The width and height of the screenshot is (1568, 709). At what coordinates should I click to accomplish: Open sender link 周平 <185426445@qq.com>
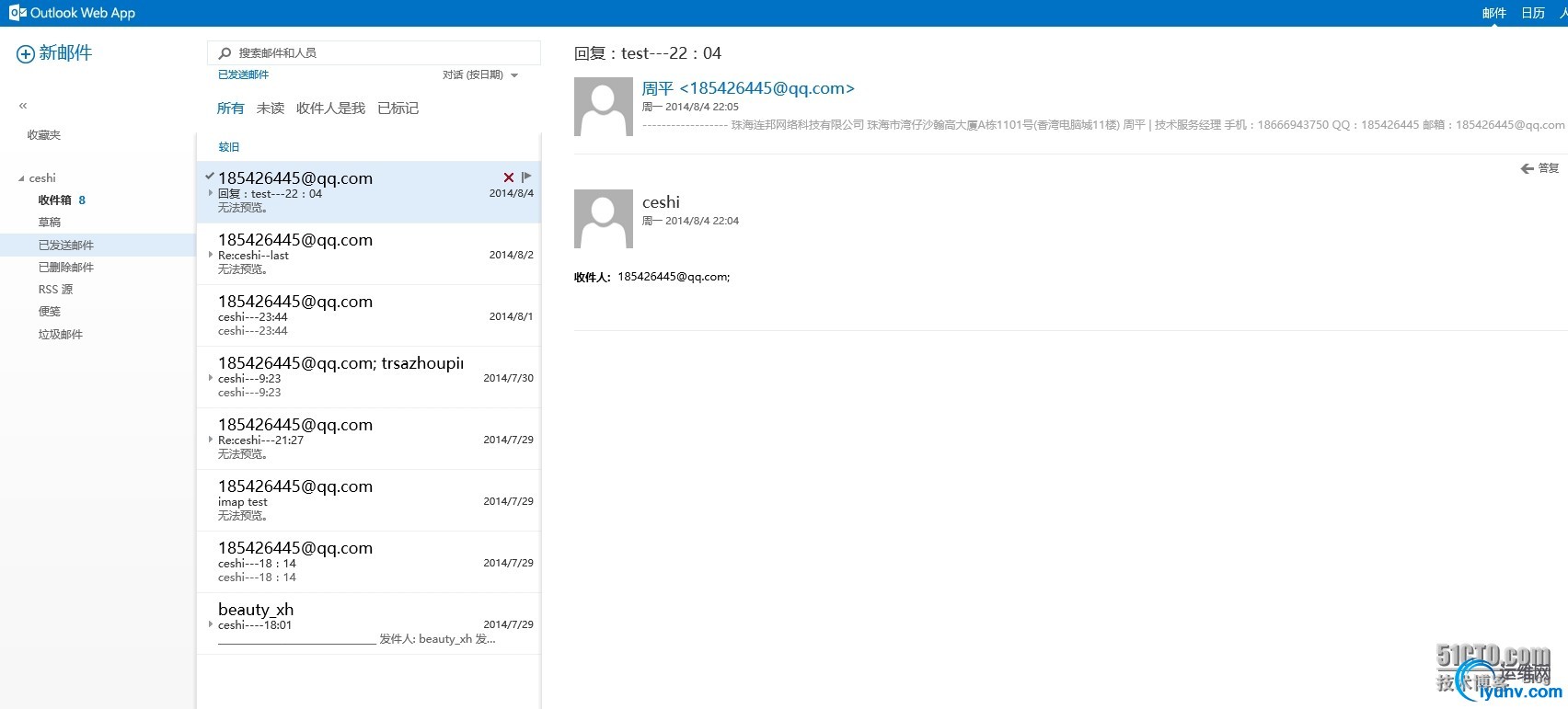748,88
